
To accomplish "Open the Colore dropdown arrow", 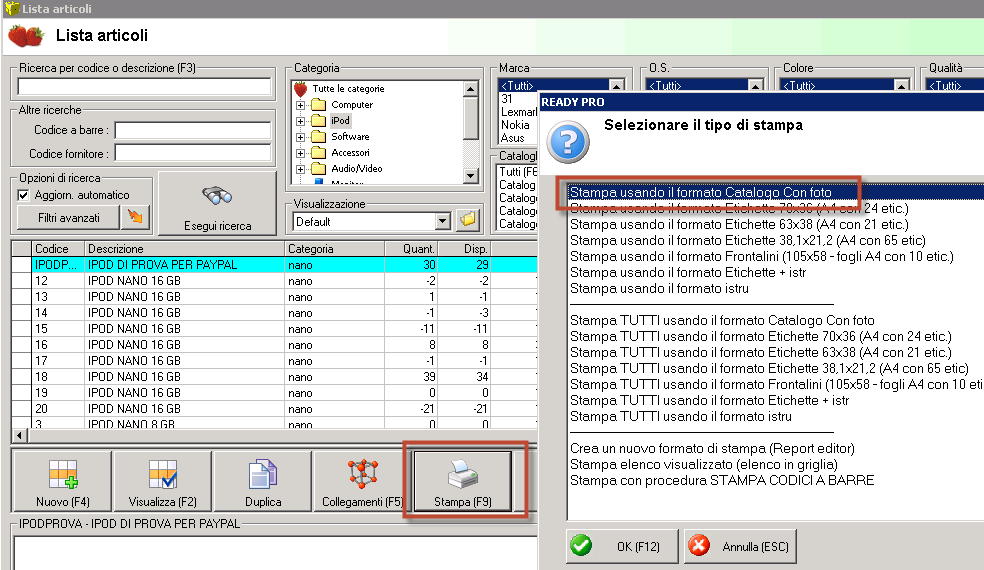I will click(901, 85).
